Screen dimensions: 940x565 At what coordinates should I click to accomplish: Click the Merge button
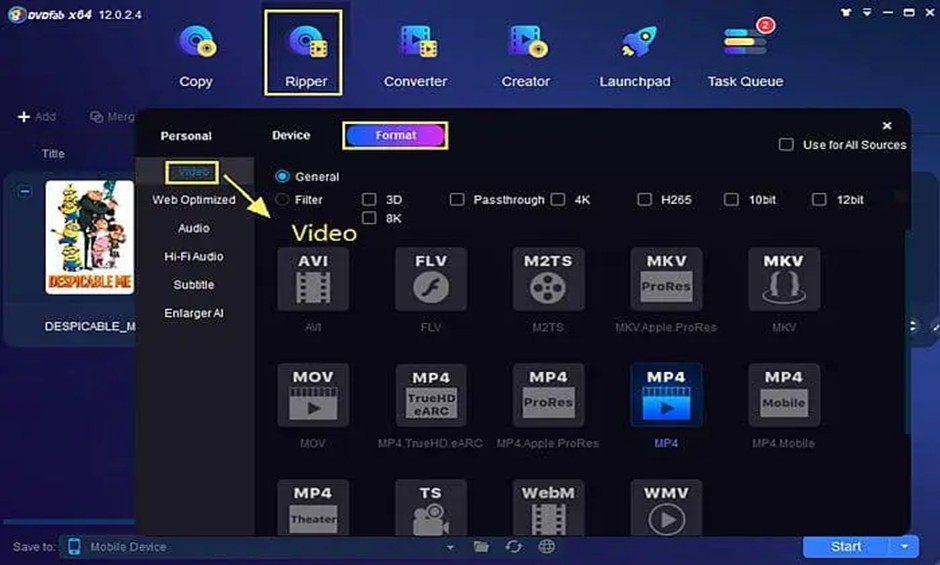coord(112,116)
